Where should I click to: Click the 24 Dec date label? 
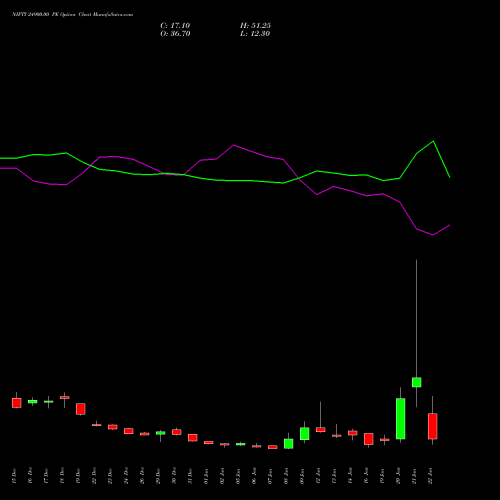coord(126,476)
